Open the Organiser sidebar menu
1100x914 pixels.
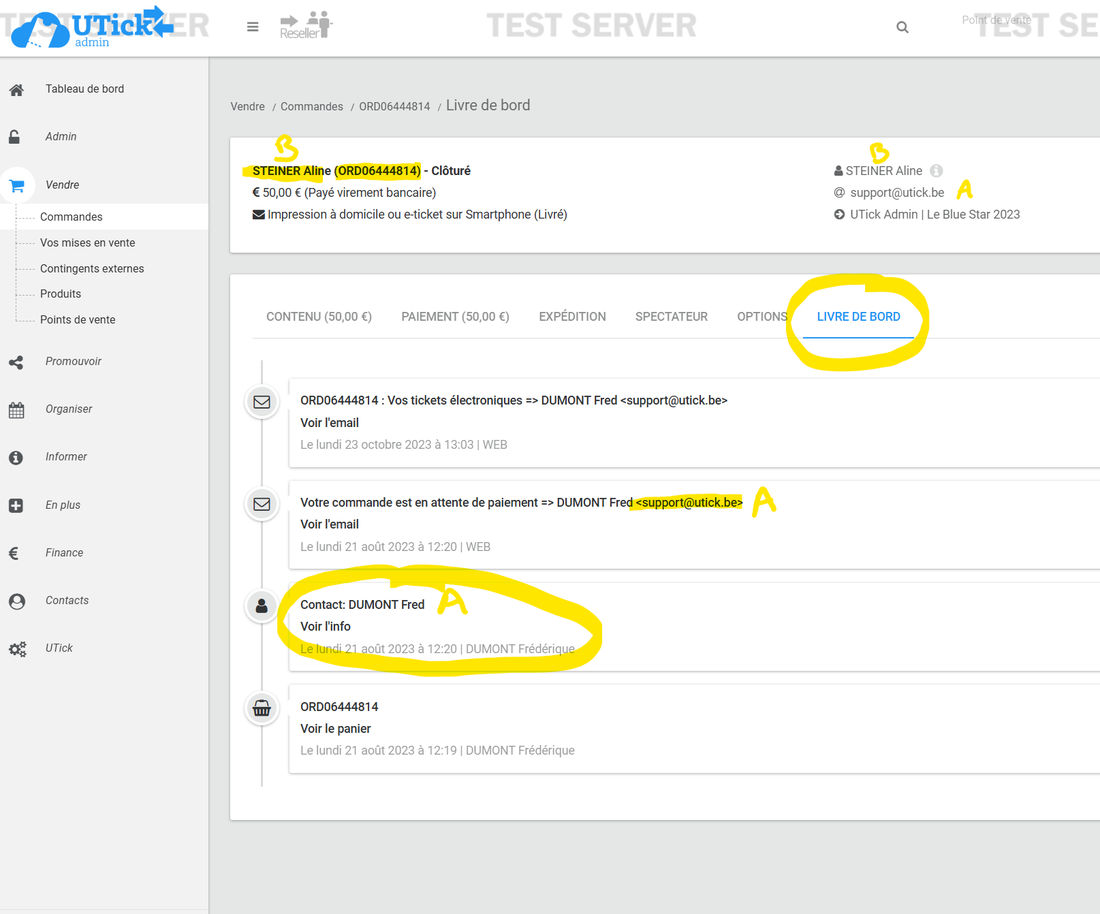pos(68,409)
